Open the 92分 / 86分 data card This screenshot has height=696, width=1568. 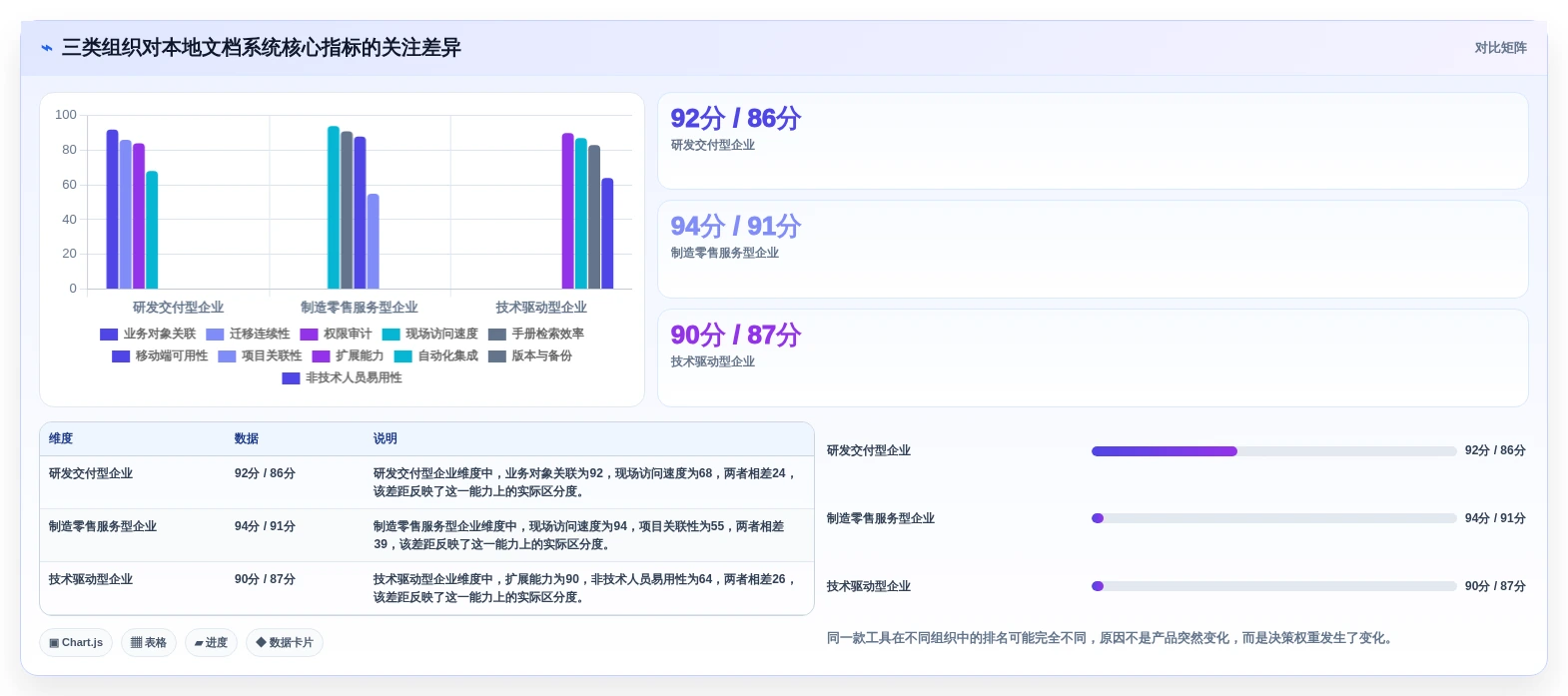tap(1093, 141)
